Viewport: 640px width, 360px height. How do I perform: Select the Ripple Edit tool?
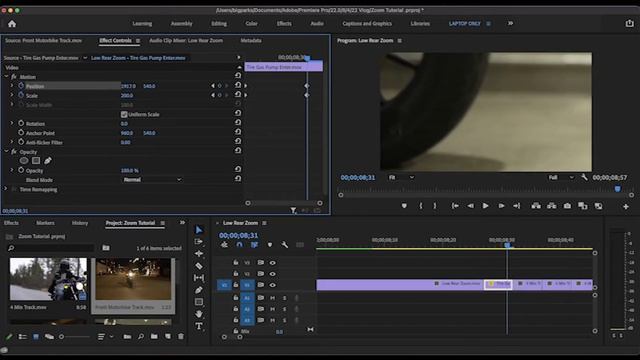[199, 253]
